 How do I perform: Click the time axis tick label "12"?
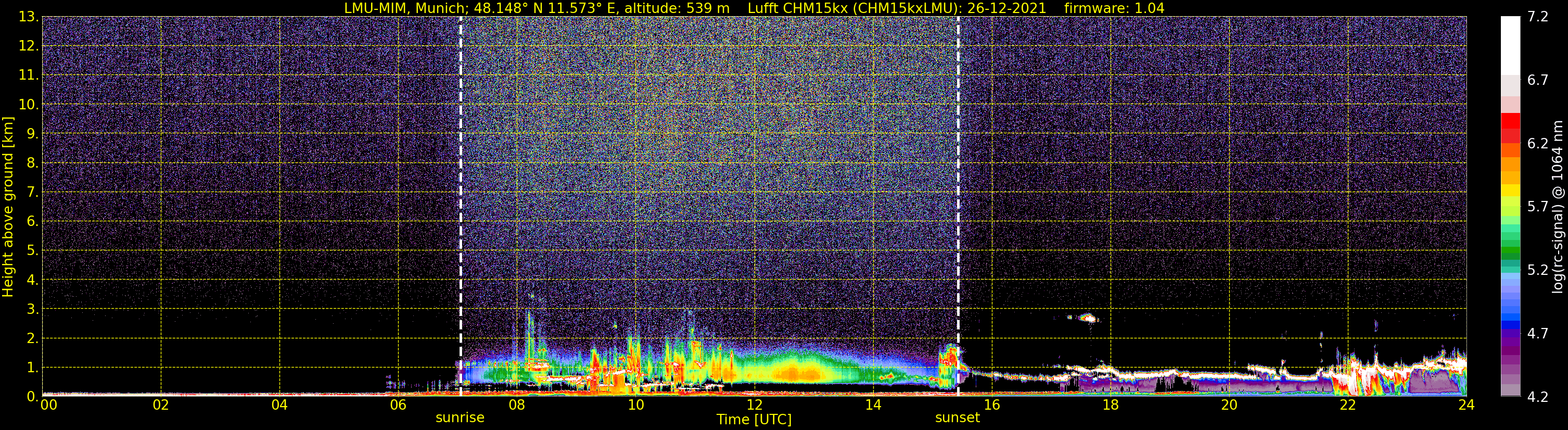(x=754, y=406)
